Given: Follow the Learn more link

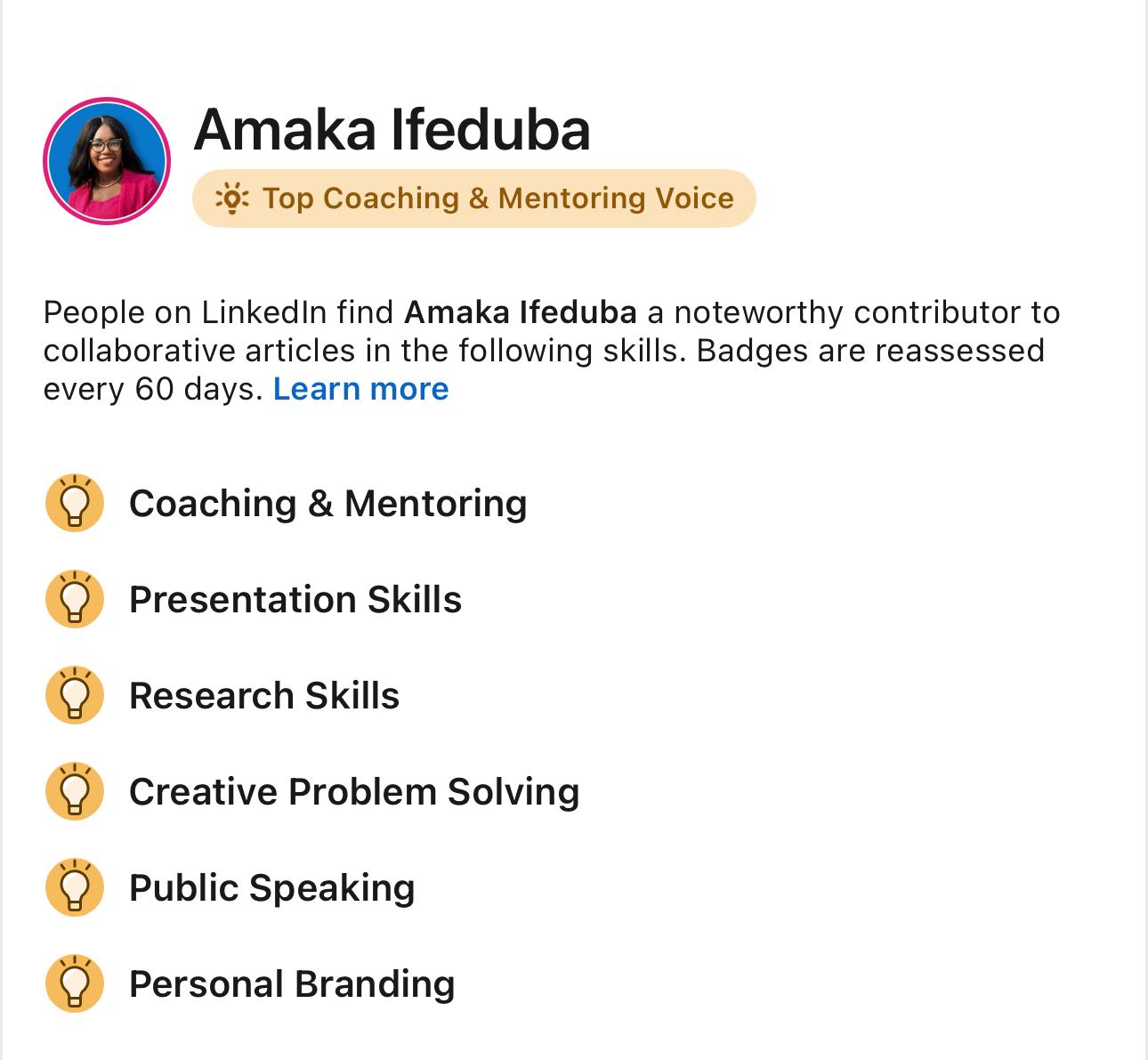Looking at the screenshot, I should coord(360,389).
